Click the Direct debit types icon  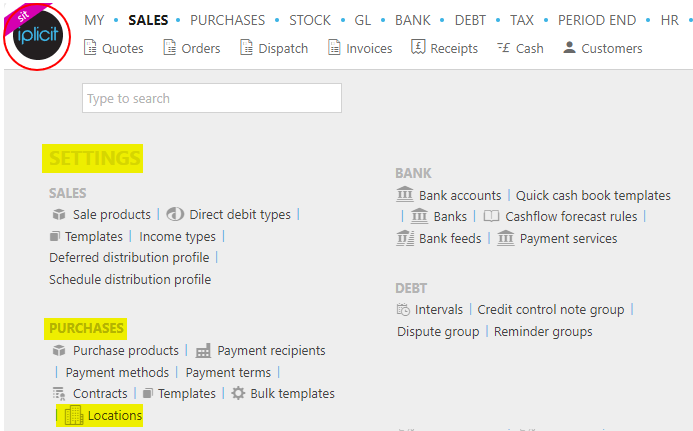pos(175,214)
